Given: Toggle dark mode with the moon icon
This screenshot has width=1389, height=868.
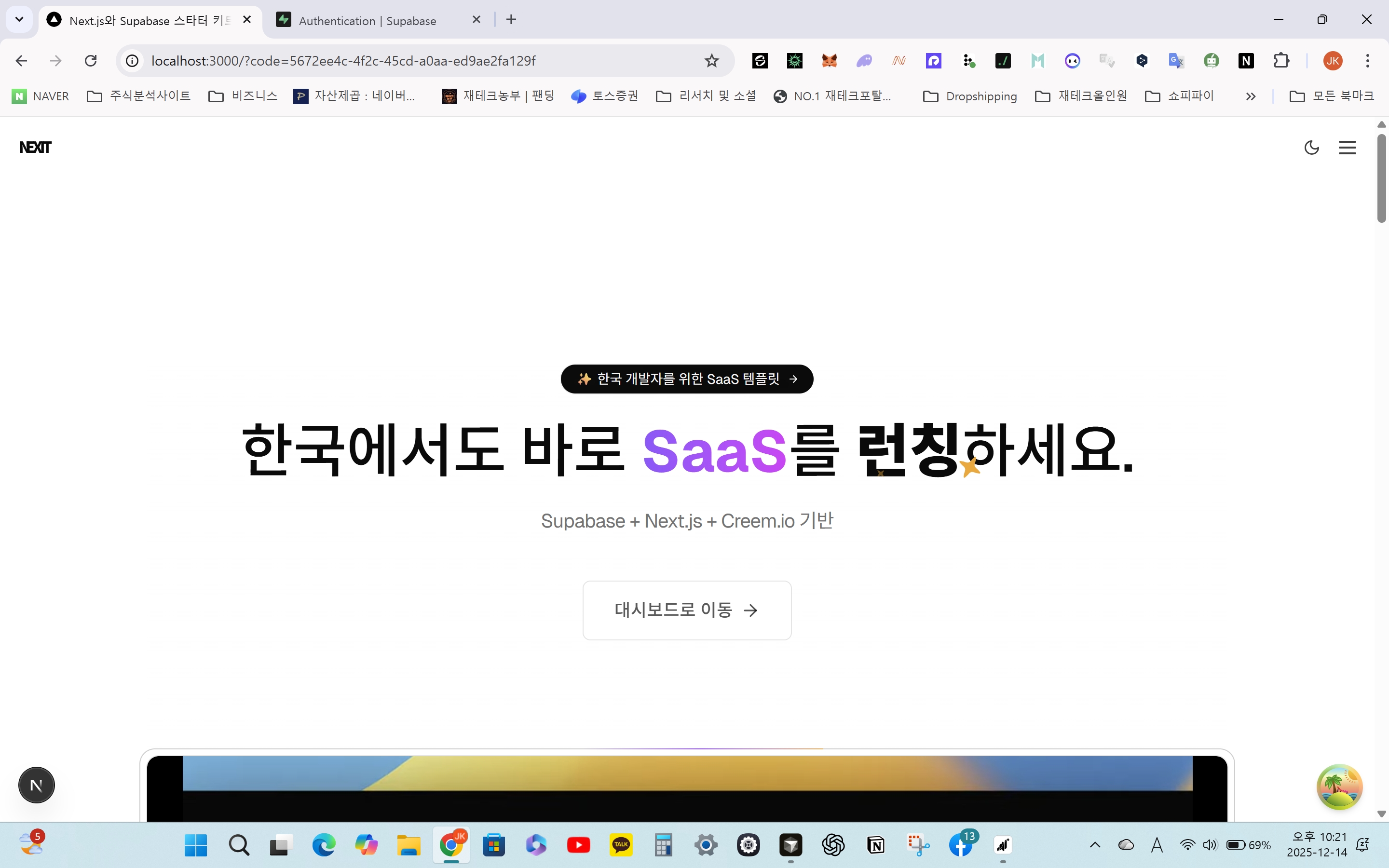Looking at the screenshot, I should tap(1312, 148).
